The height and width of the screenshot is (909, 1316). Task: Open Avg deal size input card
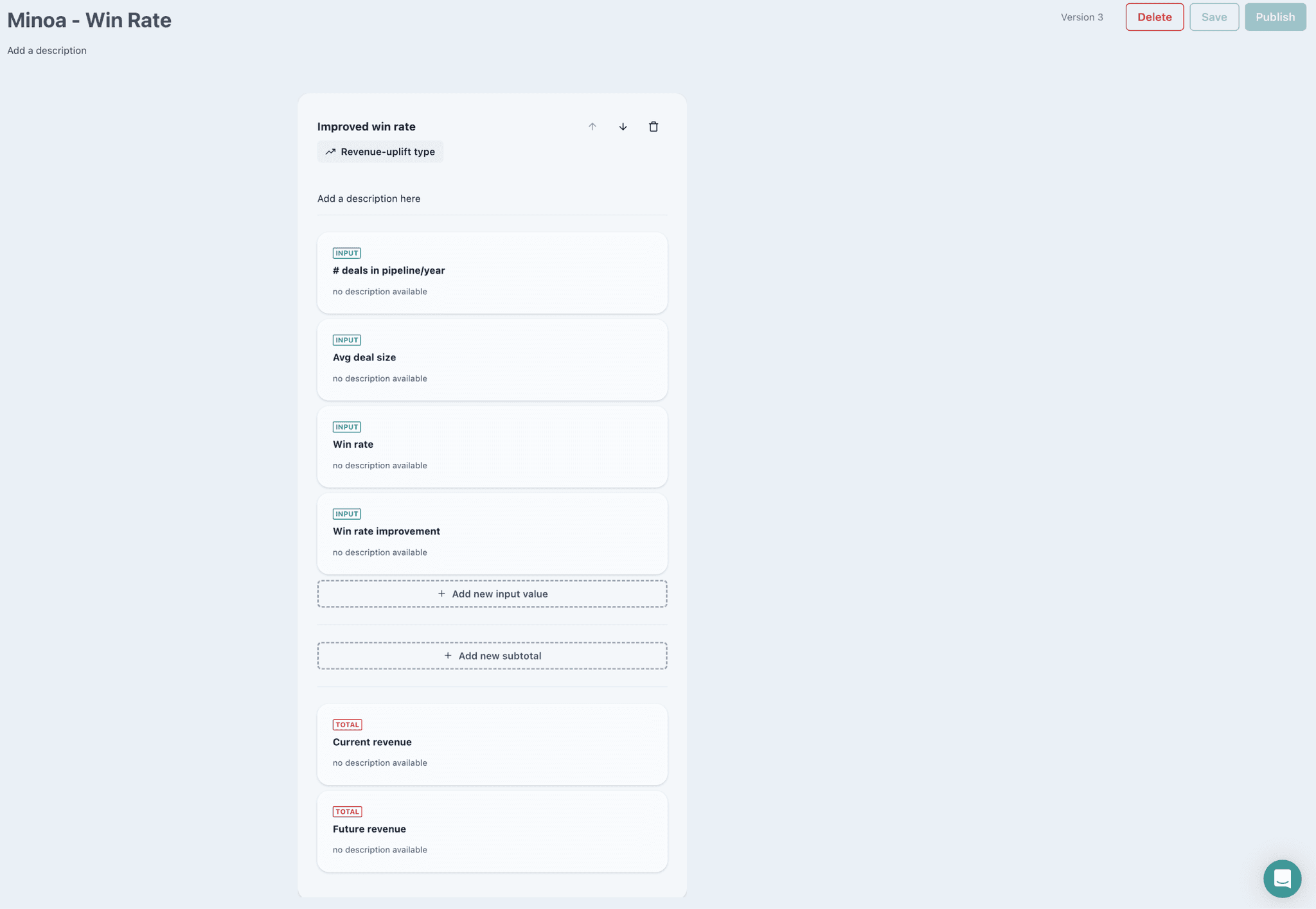[x=492, y=359]
